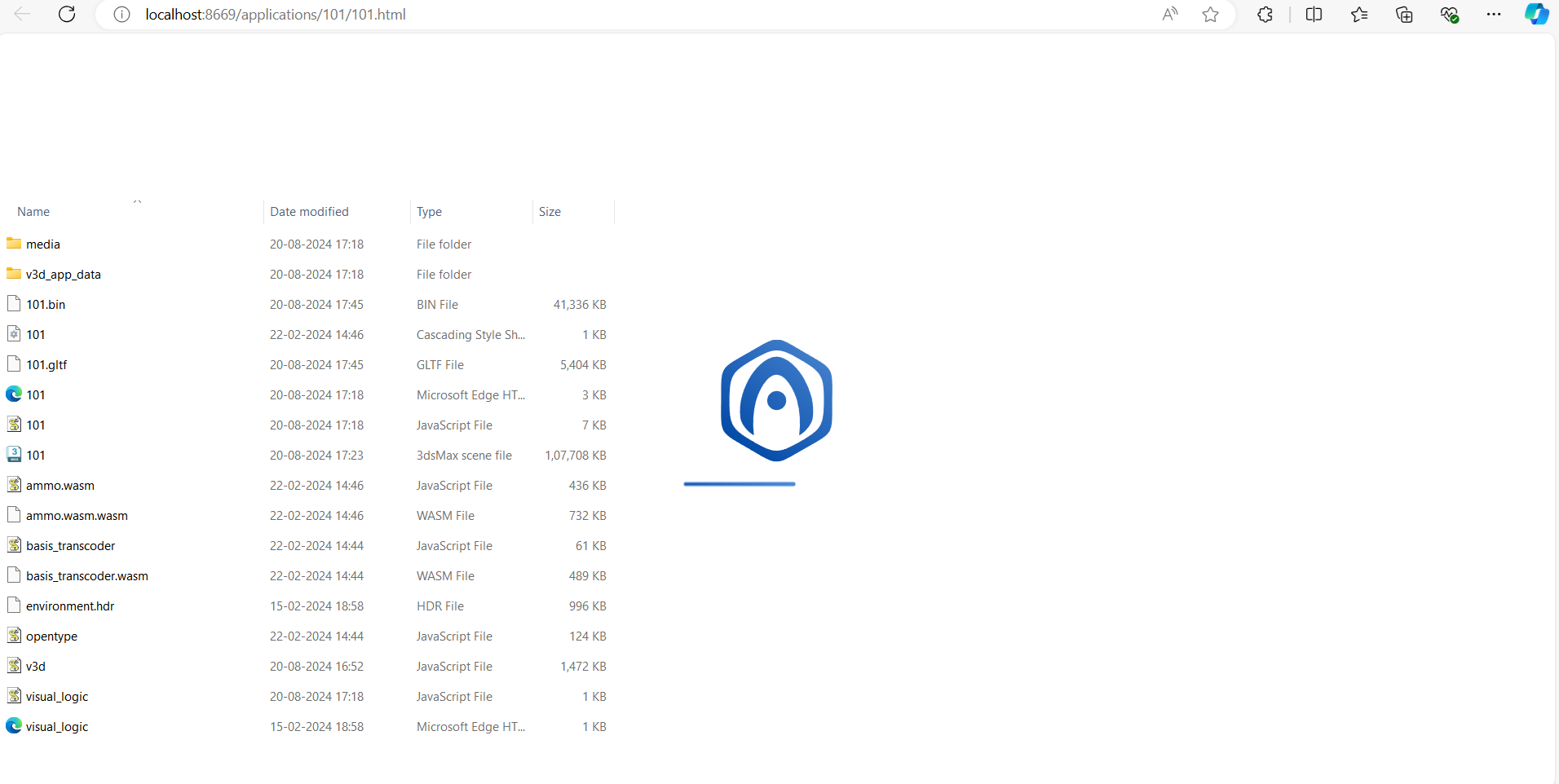Select the 101.gltf file icon

(14, 364)
